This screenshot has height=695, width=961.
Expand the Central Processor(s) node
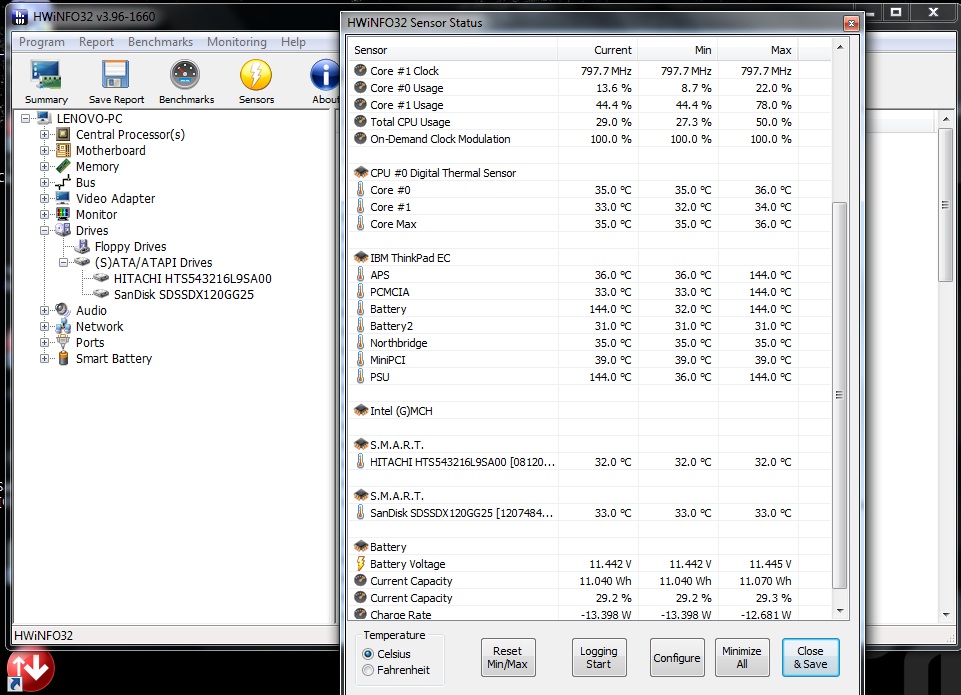pyautogui.click(x=44, y=134)
